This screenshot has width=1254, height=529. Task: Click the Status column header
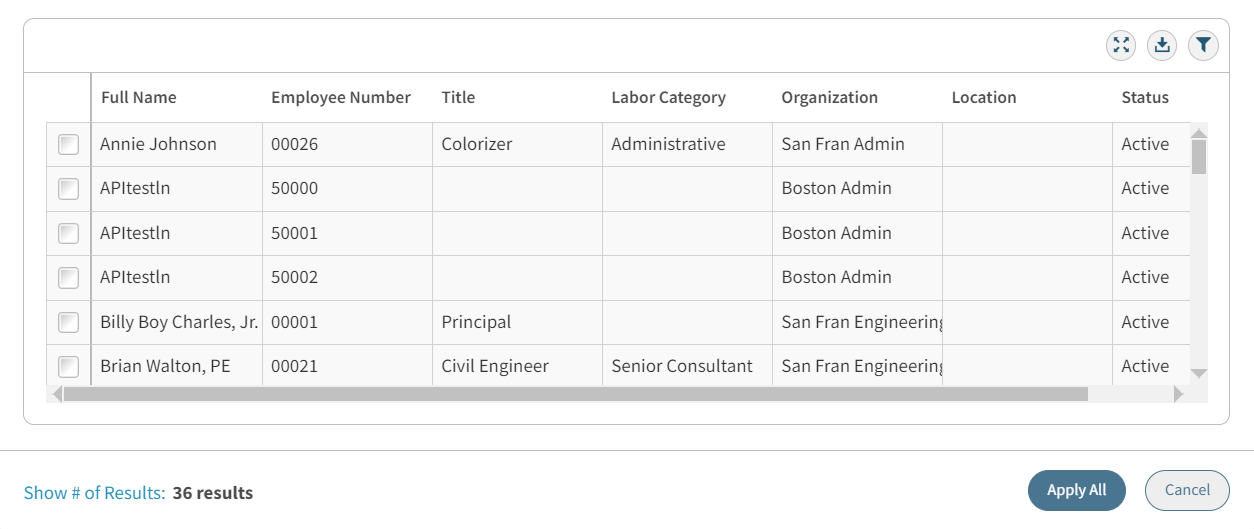pos(1145,98)
